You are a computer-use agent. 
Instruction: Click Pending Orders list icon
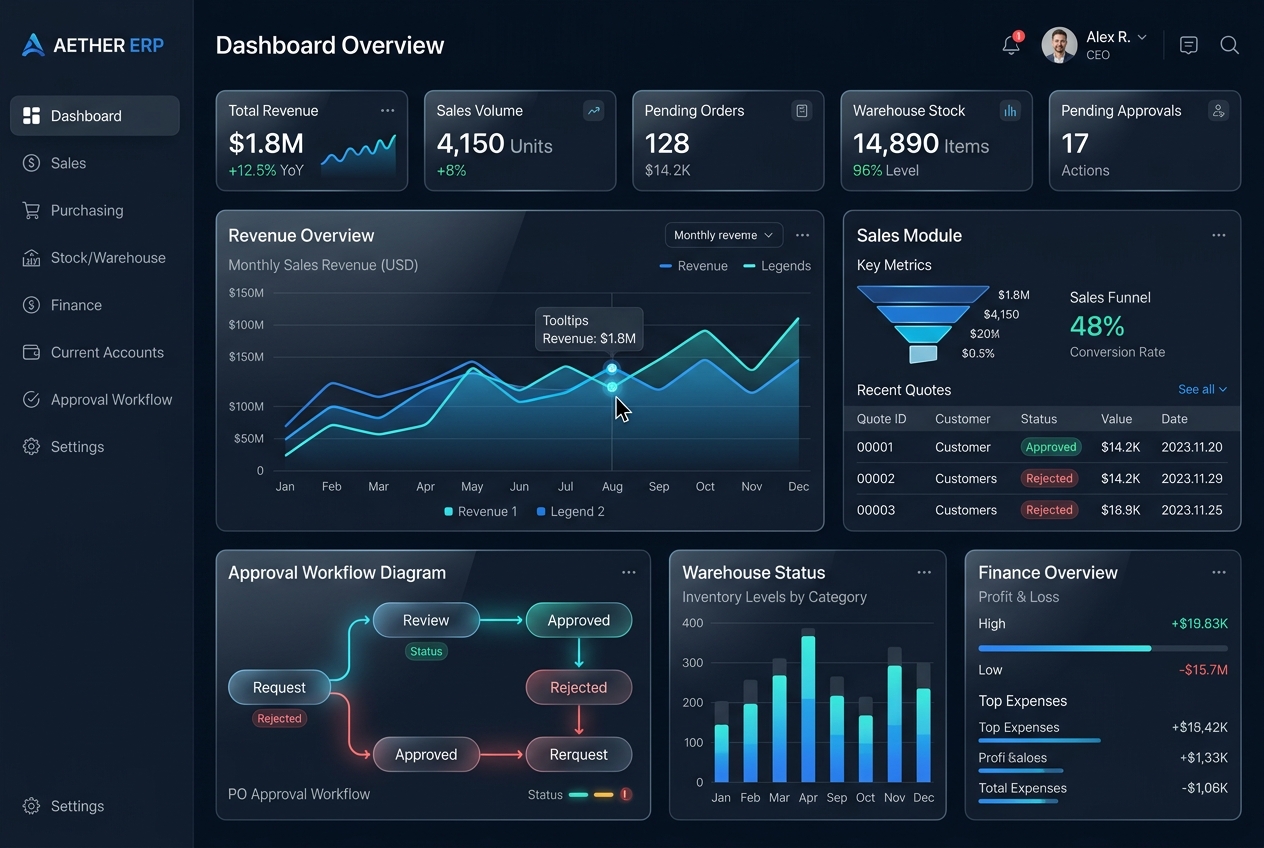point(802,111)
